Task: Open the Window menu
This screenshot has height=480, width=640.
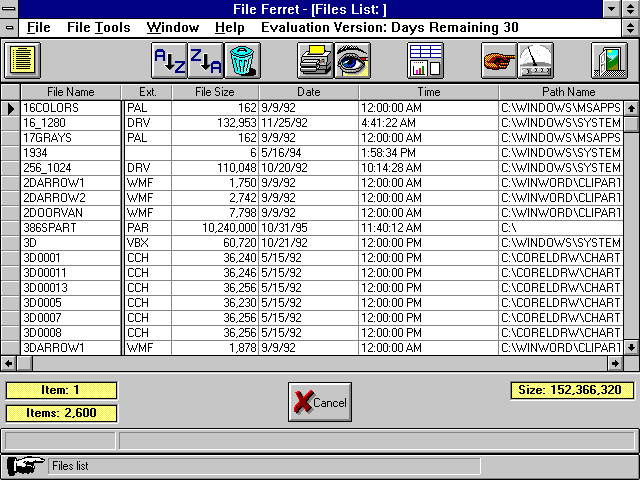Action: pos(172,27)
